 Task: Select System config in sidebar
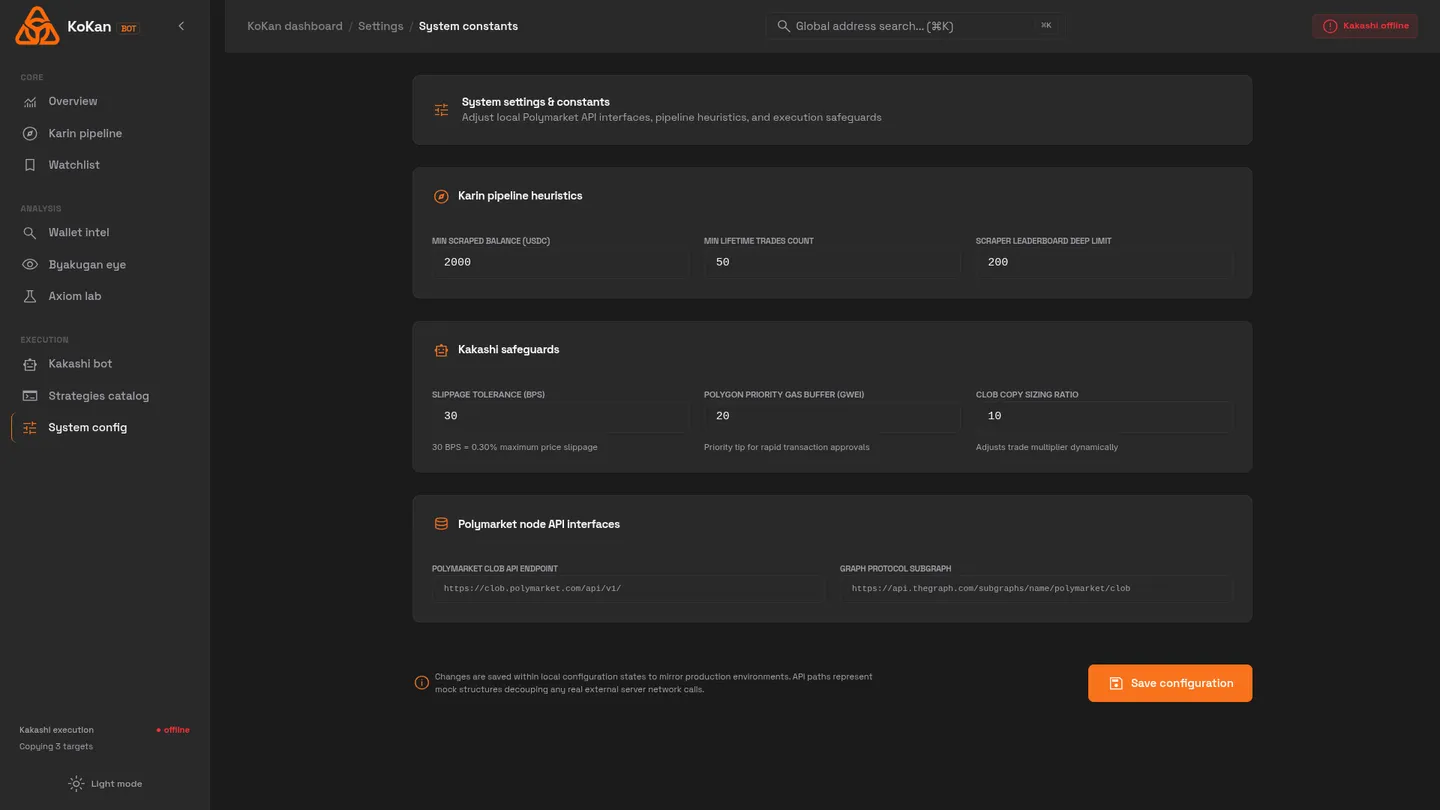[105, 427]
